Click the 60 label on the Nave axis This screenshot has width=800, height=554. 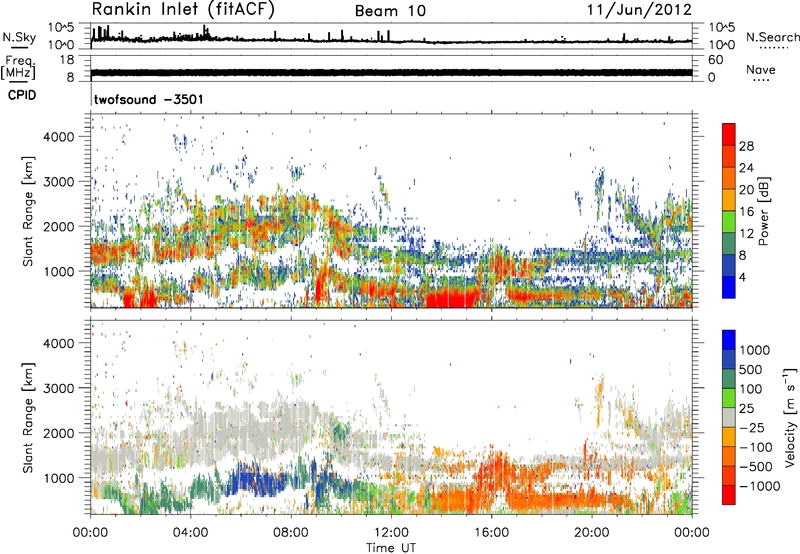click(715, 60)
